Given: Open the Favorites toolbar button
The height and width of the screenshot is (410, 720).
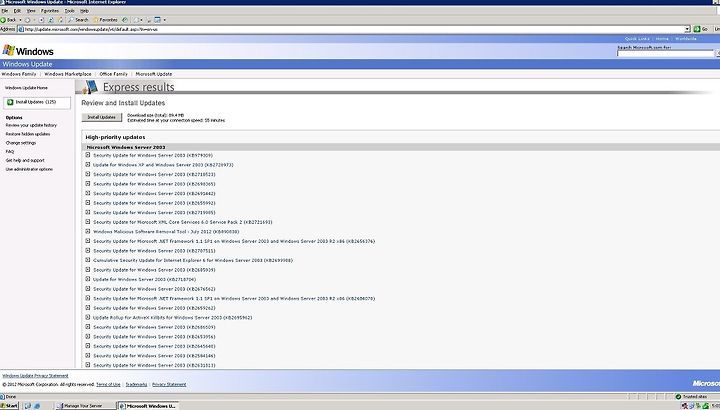Looking at the screenshot, I should tap(105, 20).
